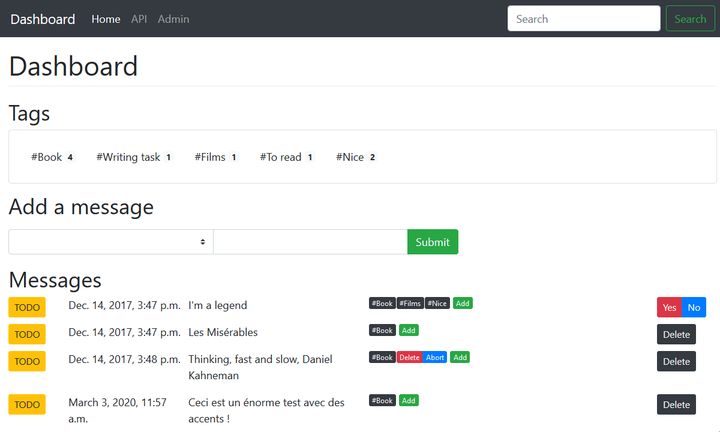Click #Book badge on Thinking, fast and slow
The height and width of the screenshot is (432, 720).
[x=382, y=358]
